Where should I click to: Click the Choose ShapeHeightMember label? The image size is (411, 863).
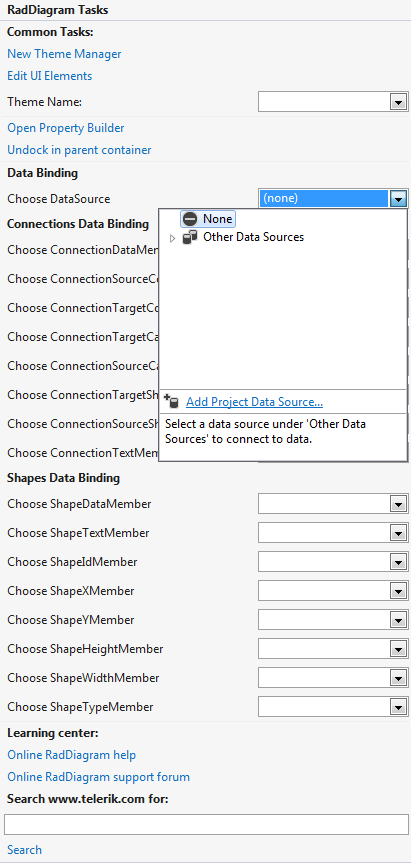(85, 649)
